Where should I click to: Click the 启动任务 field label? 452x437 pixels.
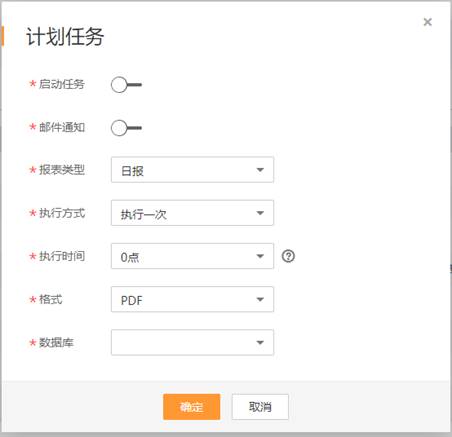62,84
